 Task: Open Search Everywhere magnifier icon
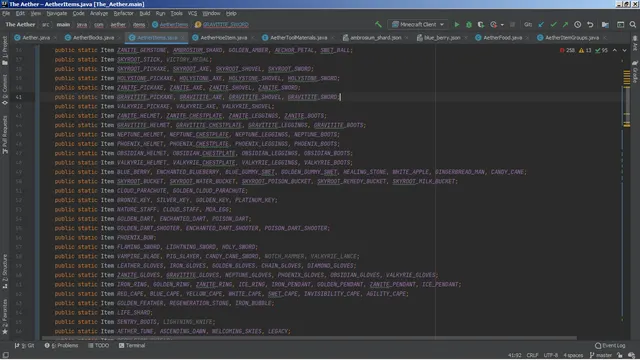(x=633, y=24)
